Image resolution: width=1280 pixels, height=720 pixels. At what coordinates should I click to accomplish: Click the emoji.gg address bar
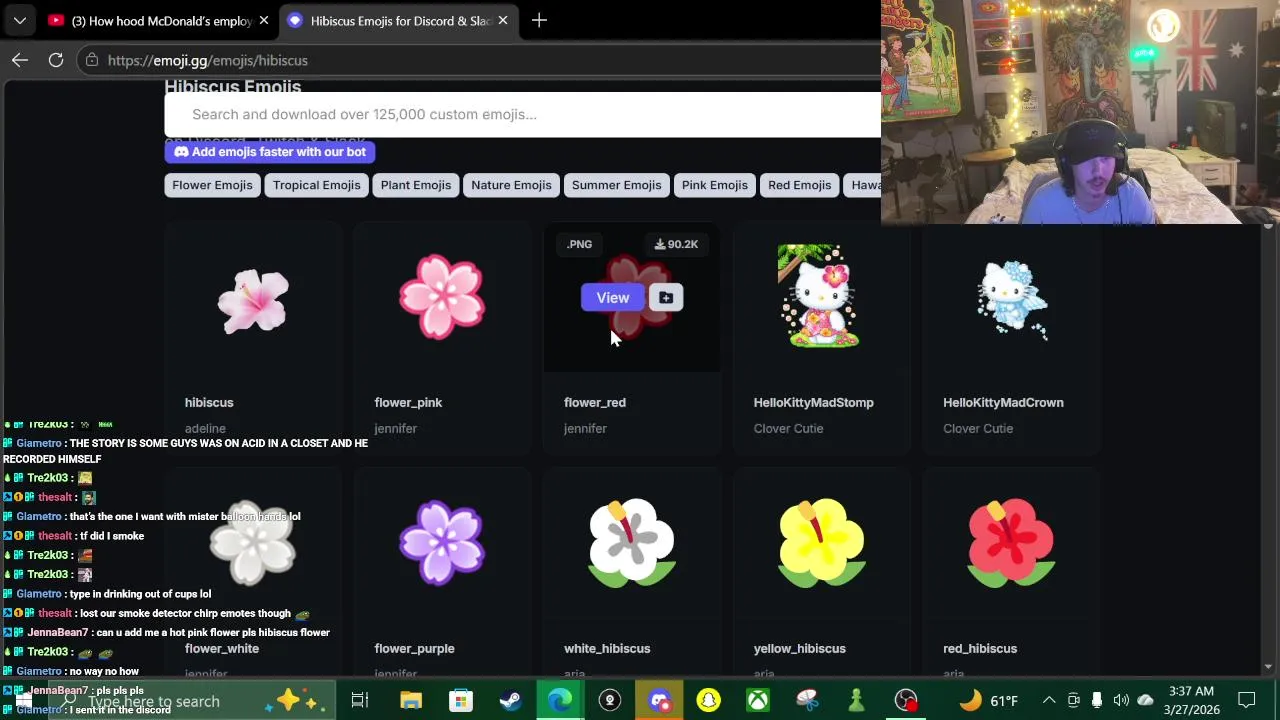pyautogui.click(x=480, y=60)
